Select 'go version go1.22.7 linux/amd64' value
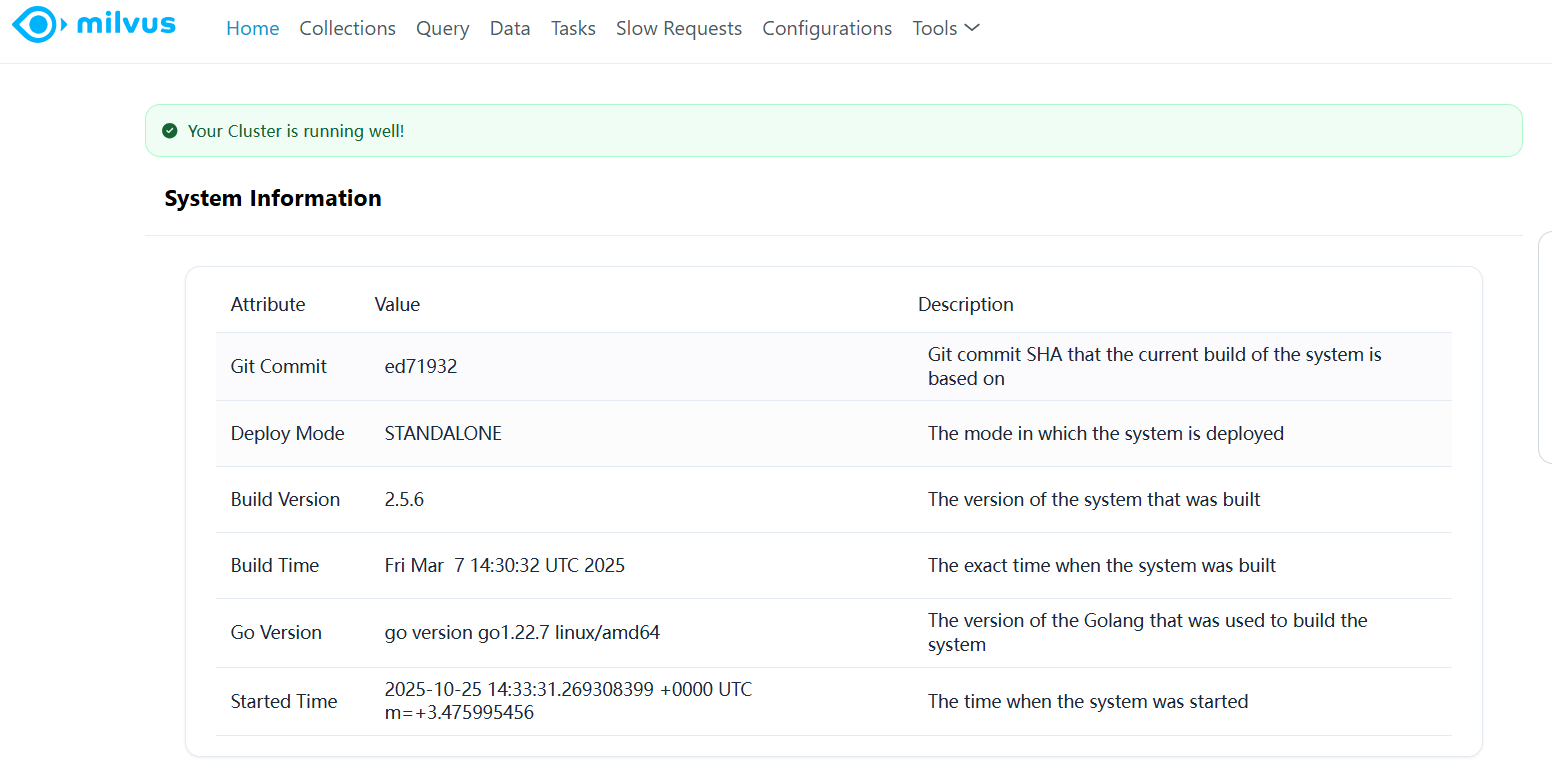Image resolution: width=1552 pixels, height=763 pixels. click(x=522, y=632)
